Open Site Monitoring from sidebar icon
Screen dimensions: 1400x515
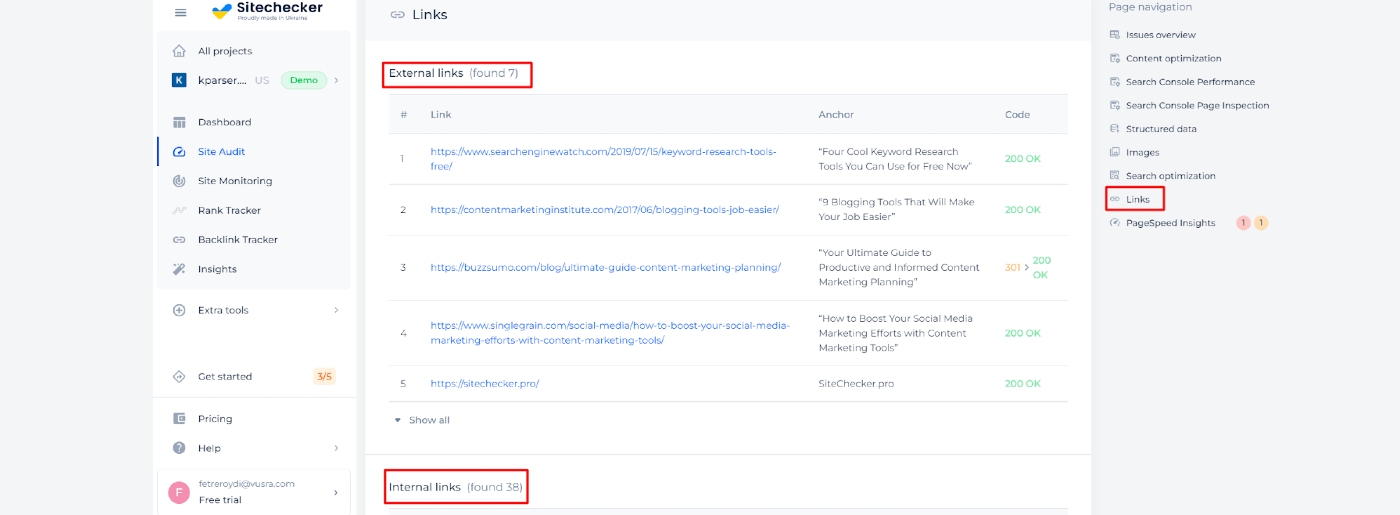pos(179,181)
